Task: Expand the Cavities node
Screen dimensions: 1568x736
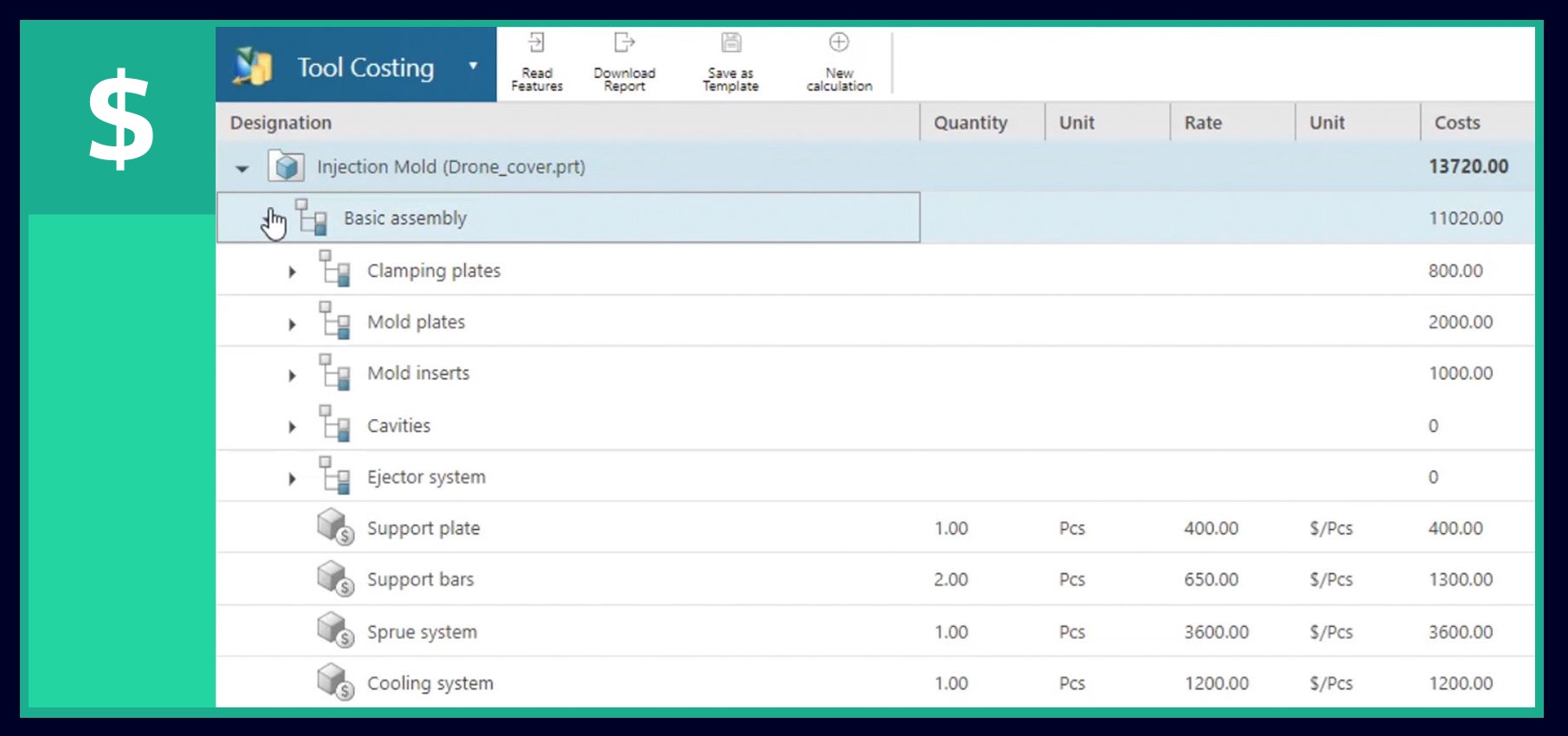Action: [x=292, y=427]
